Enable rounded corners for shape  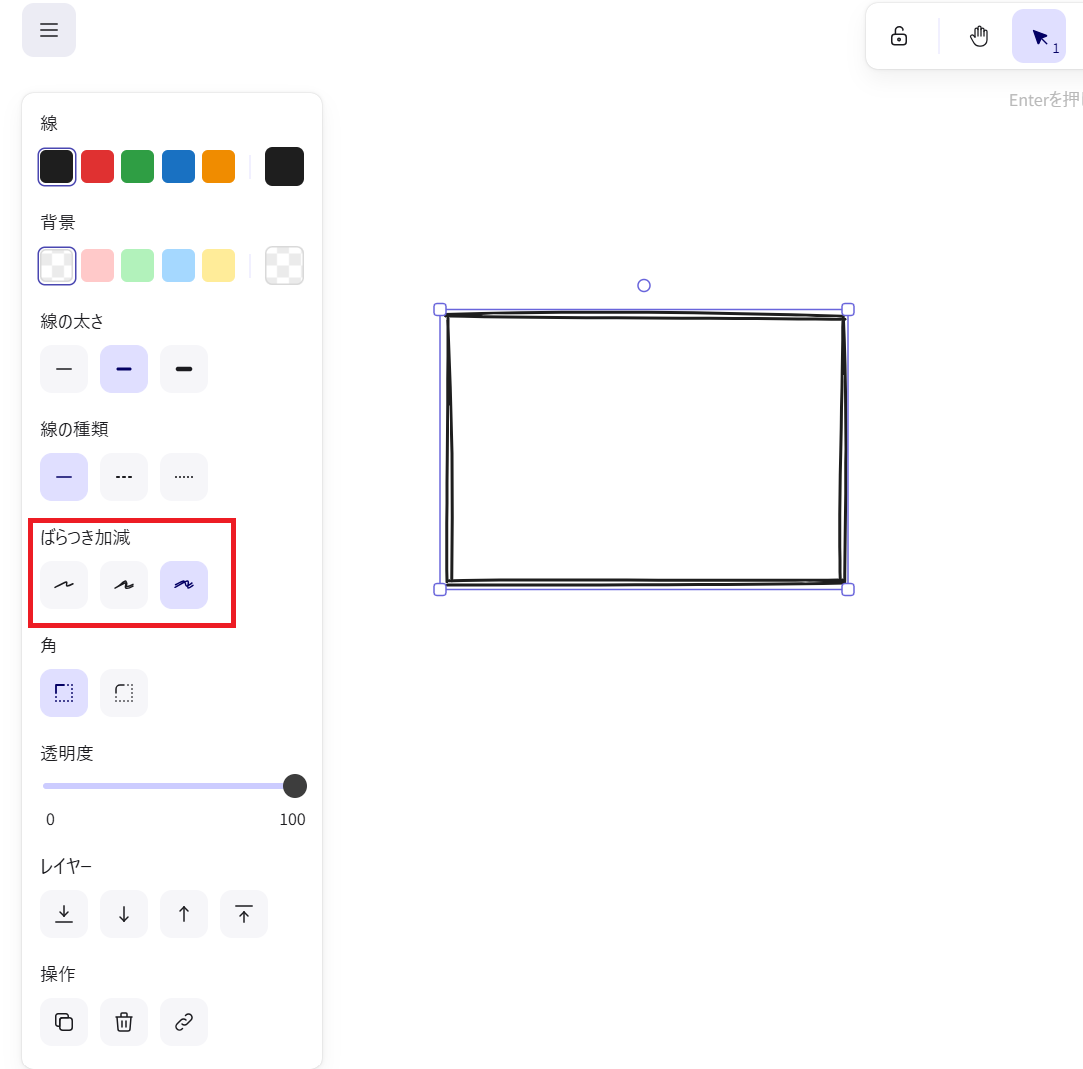pyautogui.click(x=124, y=693)
